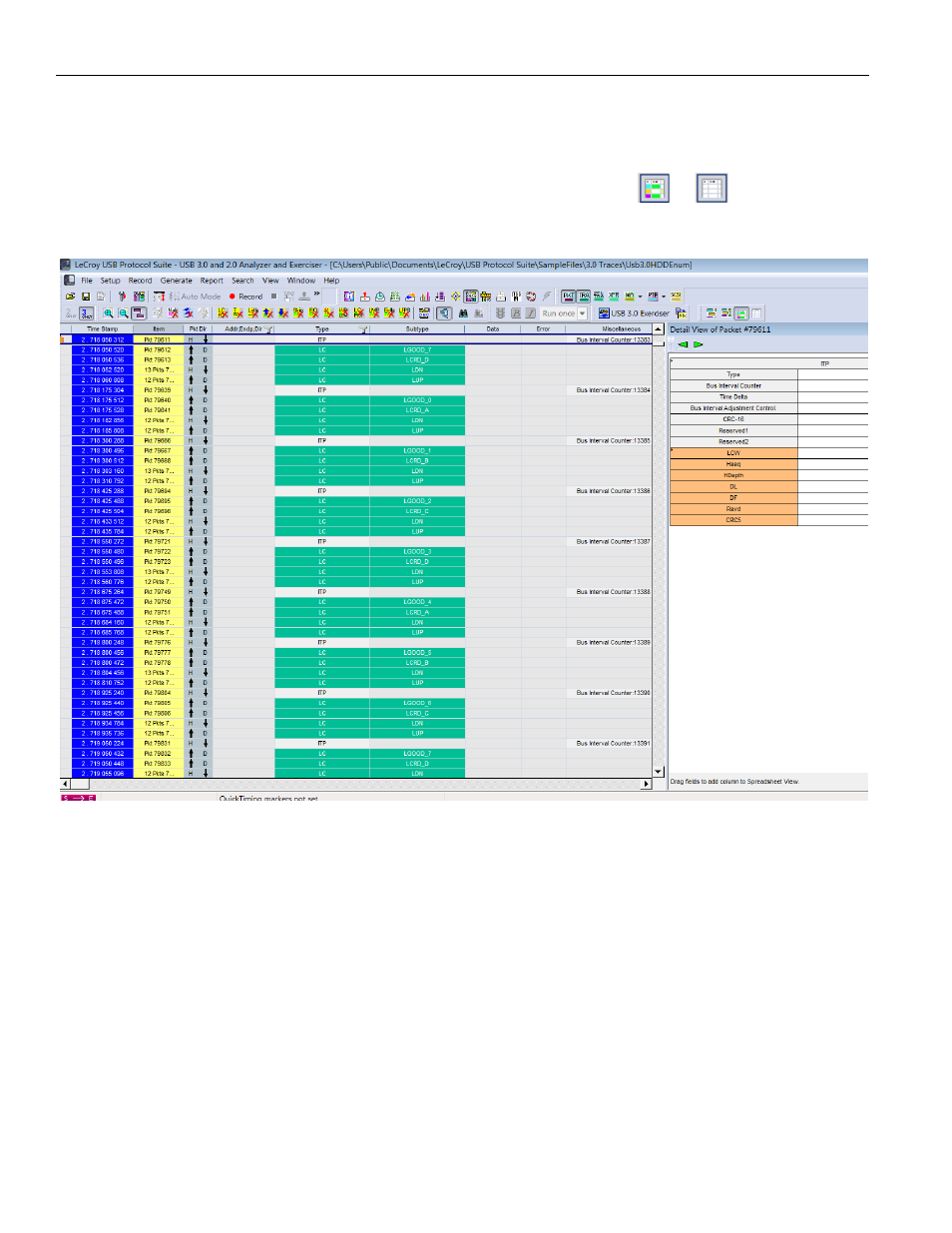Select the Bus Interval Counter field in Detail View
The height and width of the screenshot is (1233, 952).
(x=733, y=385)
